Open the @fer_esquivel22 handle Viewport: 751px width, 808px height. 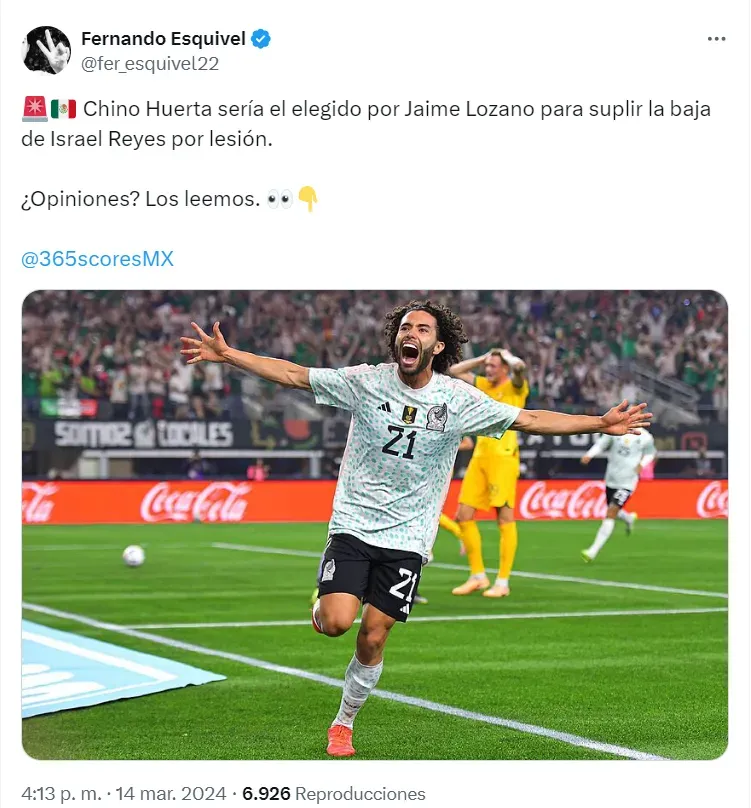pos(150,63)
